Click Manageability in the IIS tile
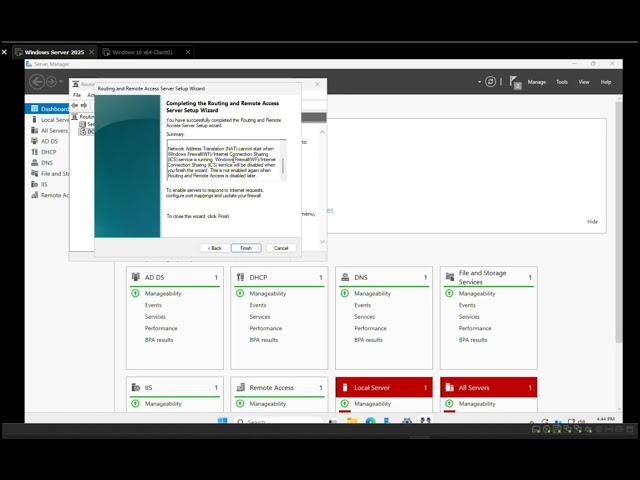Image resolution: width=640 pixels, height=480 pixels. (163, 404)
